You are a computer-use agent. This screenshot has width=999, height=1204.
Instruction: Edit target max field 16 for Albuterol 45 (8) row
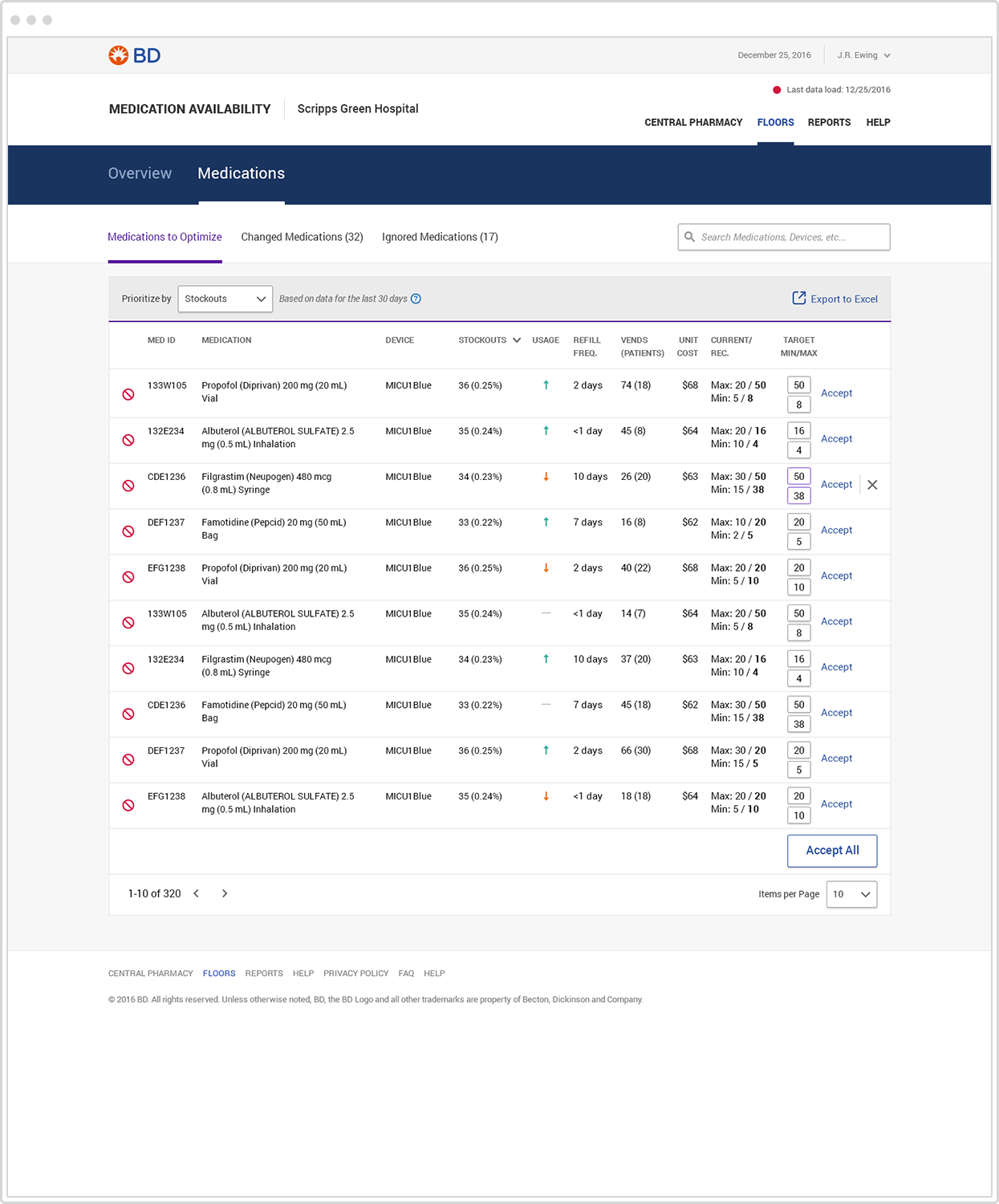click(799, 431)
